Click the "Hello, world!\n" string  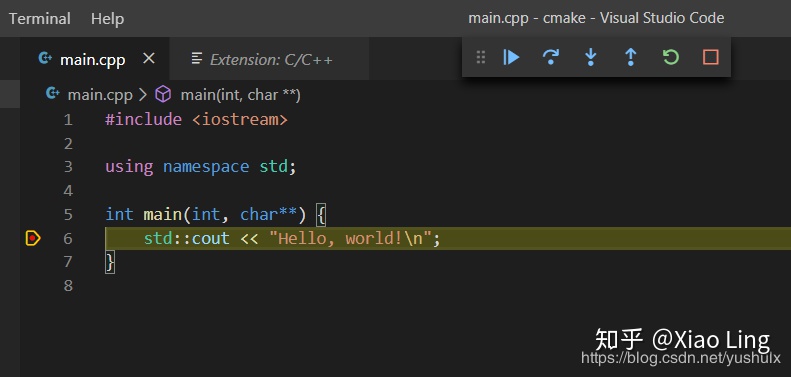tap(350, 238)
